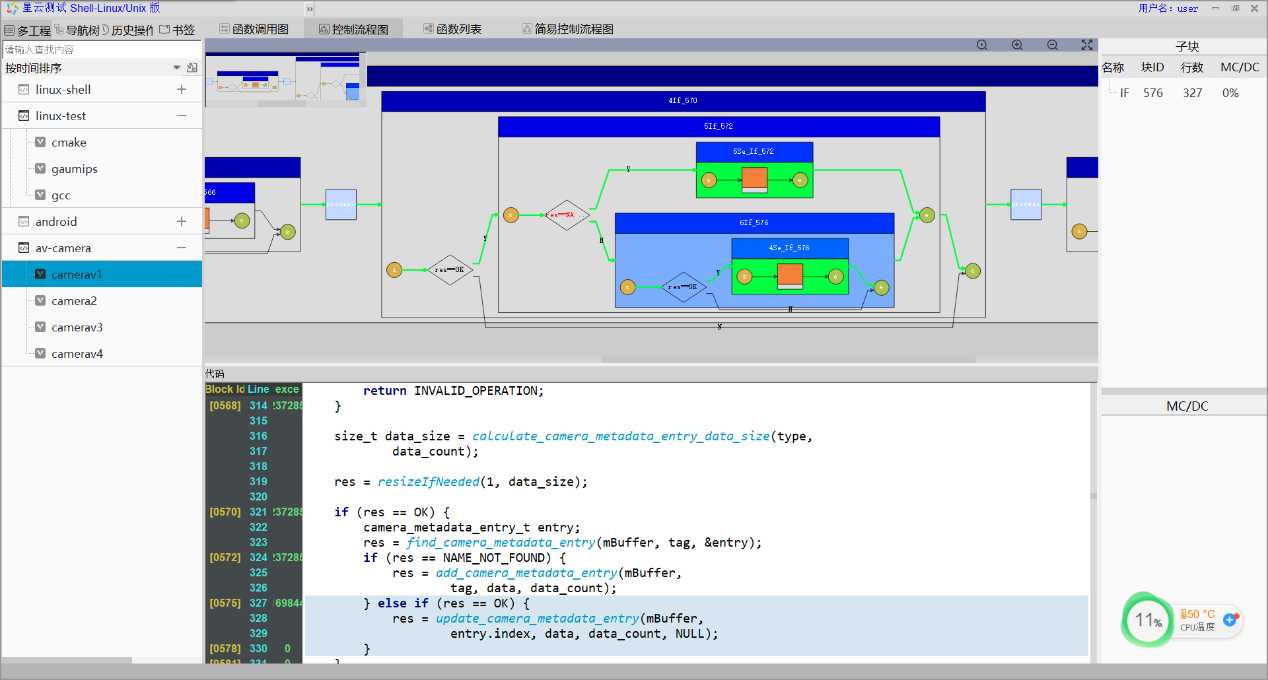Viewport: 1268px width, 680px height.
Task: Open the 按时间排序 sort dropdown arrow
Action: point(177,68)
